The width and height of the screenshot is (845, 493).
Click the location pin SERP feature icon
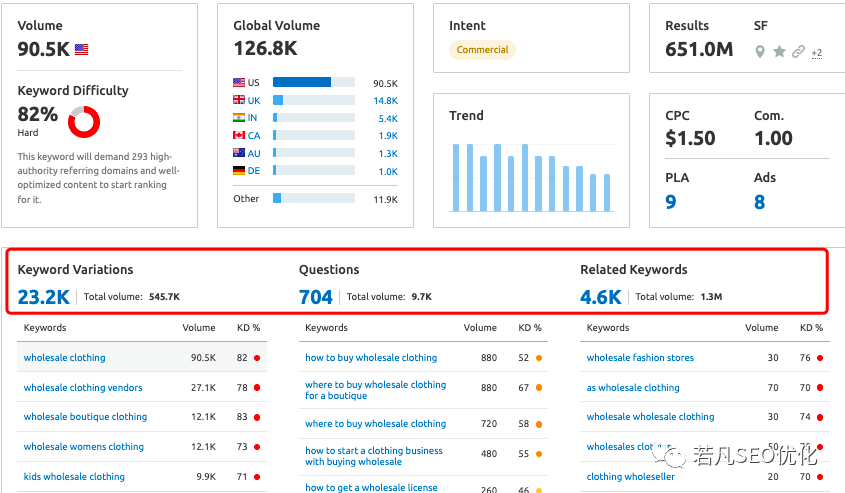click(761, 52)
